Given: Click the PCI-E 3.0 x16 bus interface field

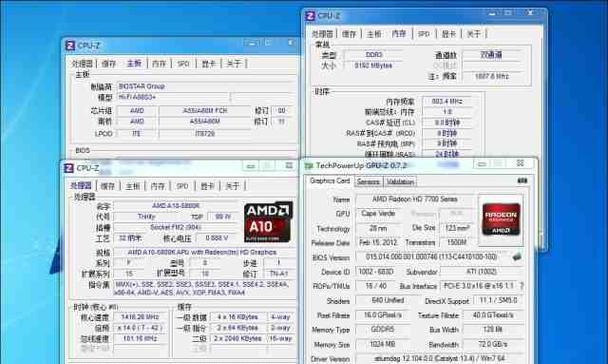Looking at the screenshot, I should point(478,286).
